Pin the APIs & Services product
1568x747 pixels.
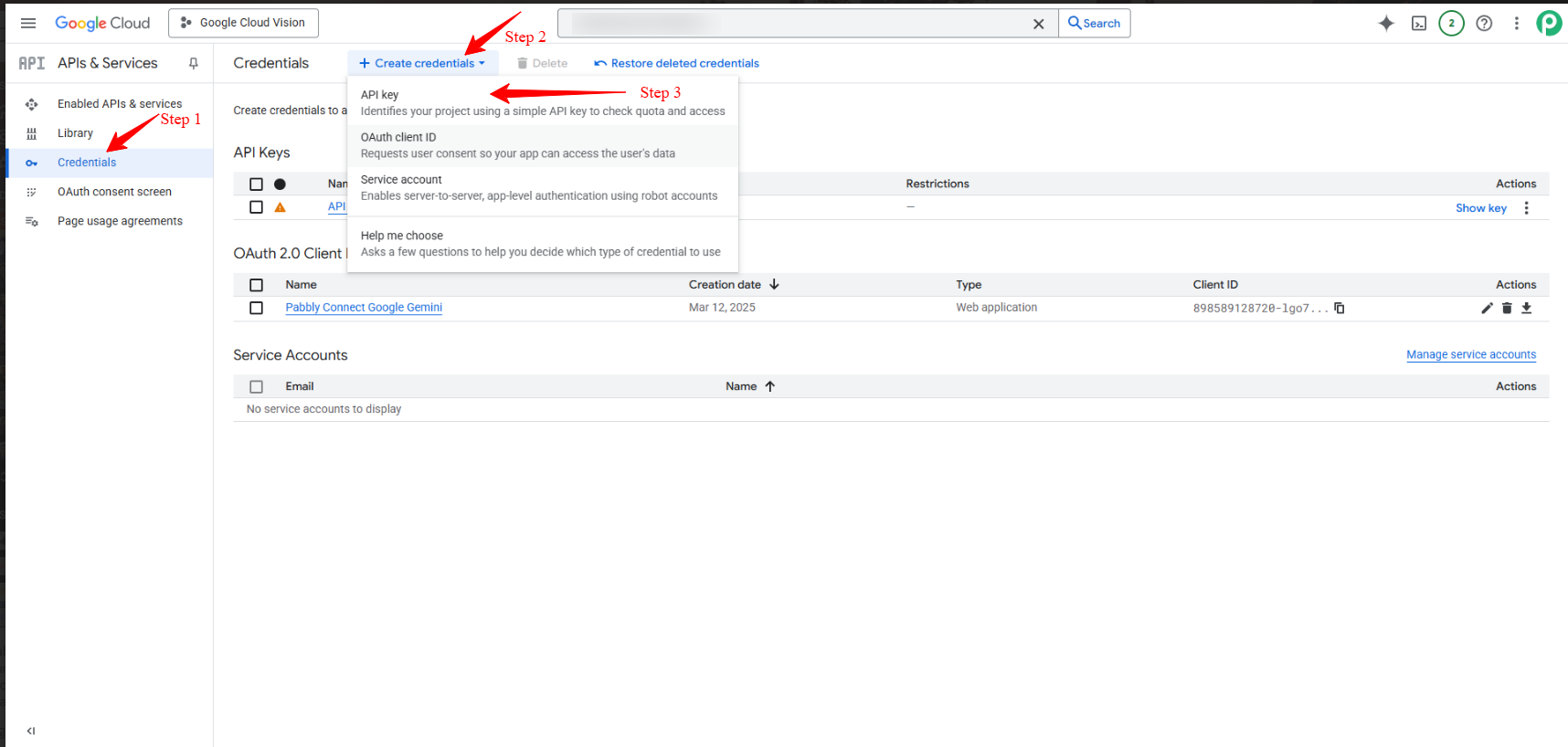click(194, 63)
